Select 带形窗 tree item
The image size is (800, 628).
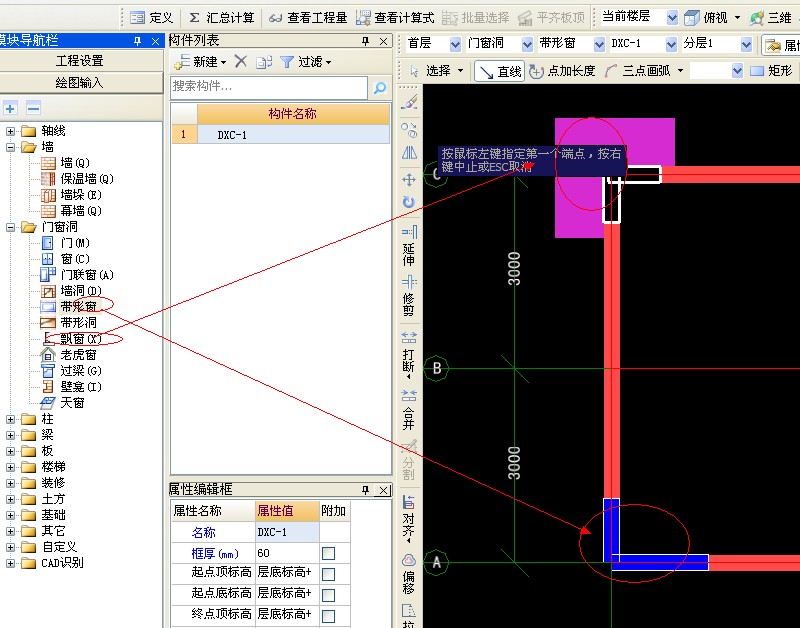point(78,307)
